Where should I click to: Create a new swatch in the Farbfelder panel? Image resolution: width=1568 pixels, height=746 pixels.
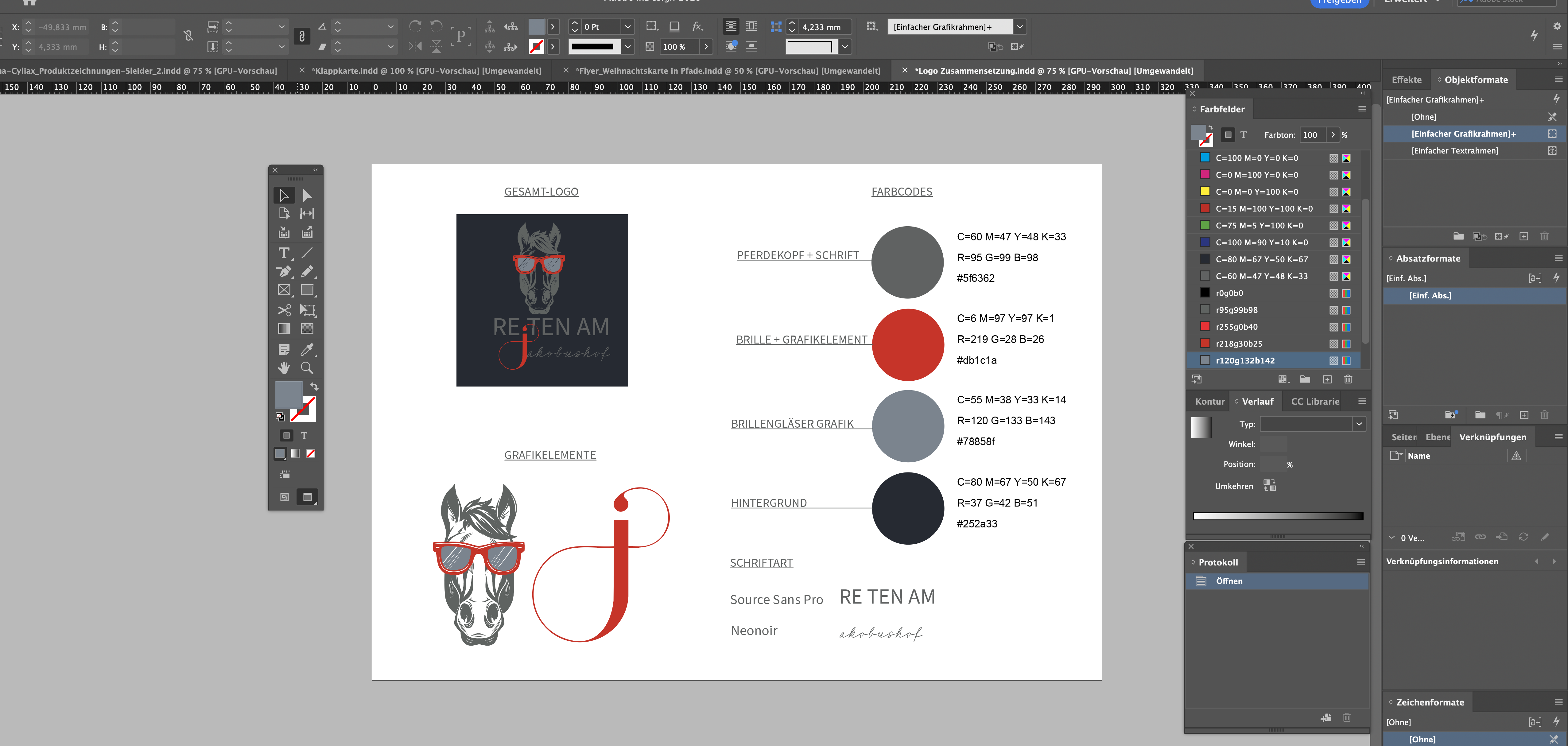pyautogui.click(x=1328, y=379)
